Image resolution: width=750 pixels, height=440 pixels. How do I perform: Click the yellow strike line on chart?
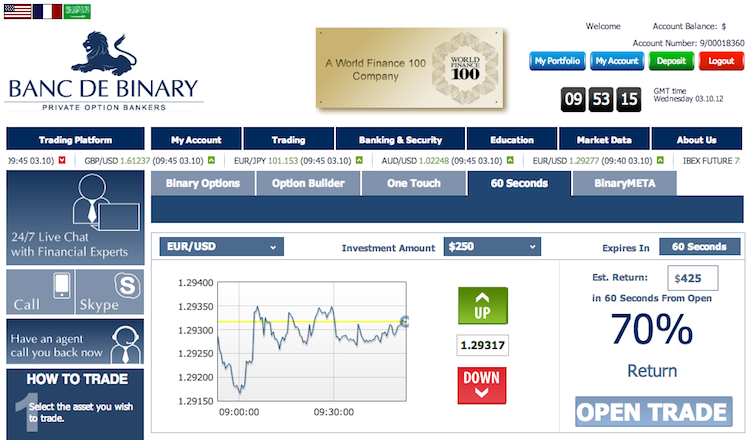coord(311,321)
